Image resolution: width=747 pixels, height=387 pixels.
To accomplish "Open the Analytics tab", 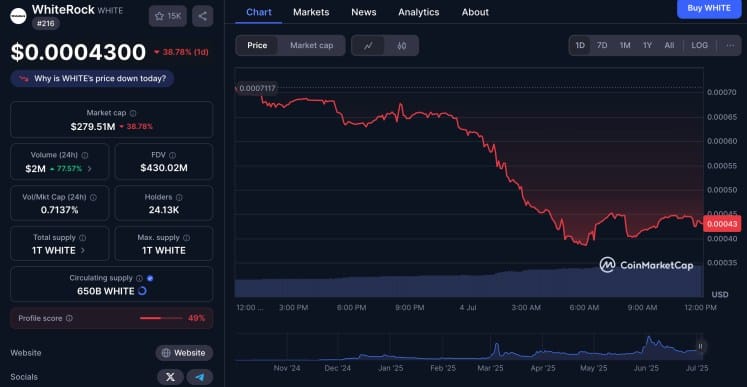I will [419, 12].
